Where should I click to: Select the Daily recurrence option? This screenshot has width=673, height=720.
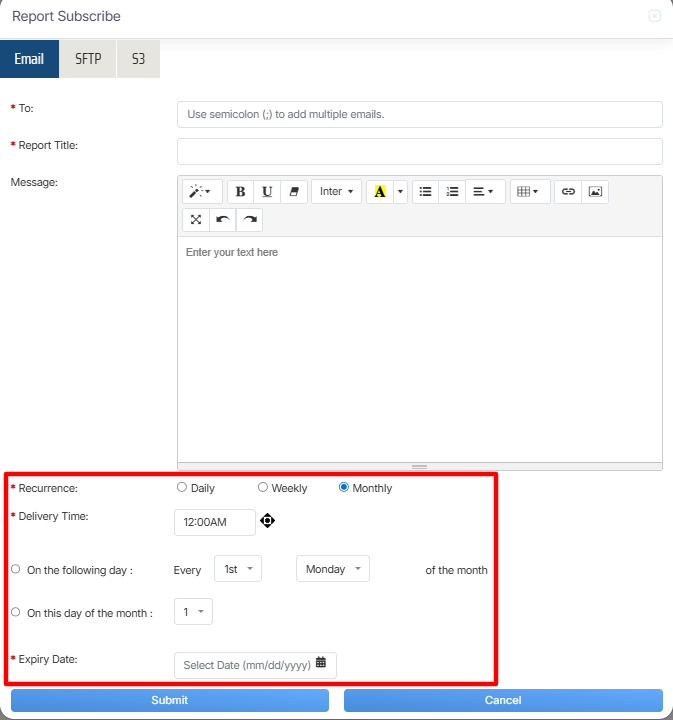coord(181,488)
